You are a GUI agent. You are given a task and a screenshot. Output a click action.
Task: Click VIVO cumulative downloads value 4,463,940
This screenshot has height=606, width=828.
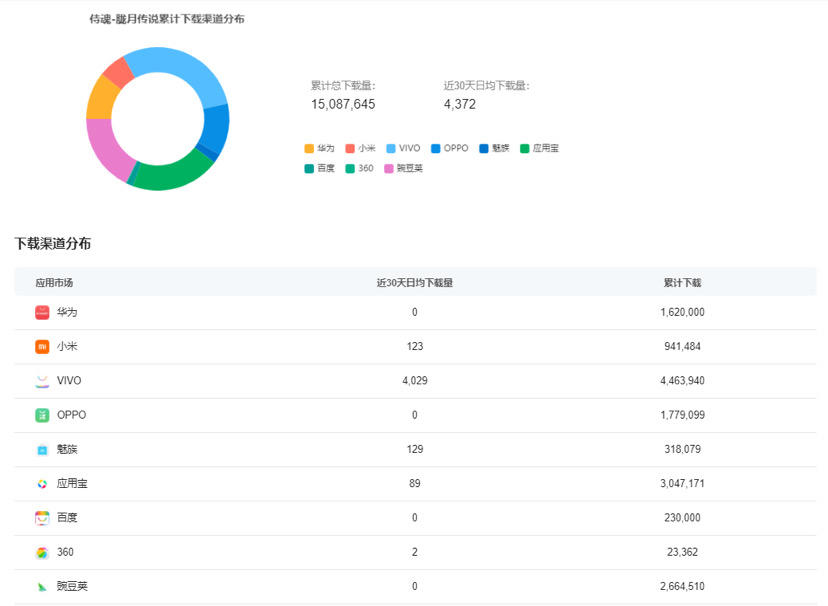[682, 381]
